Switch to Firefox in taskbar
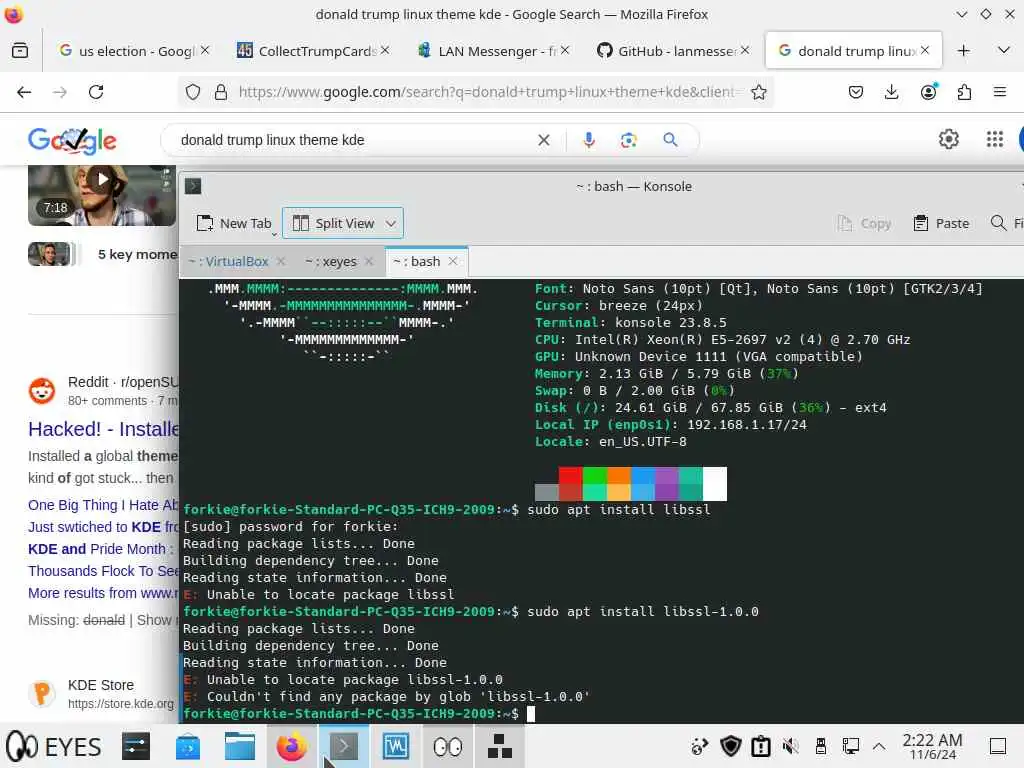Image resolution: width=1024 pixels, height=768 pixels. 291,746
